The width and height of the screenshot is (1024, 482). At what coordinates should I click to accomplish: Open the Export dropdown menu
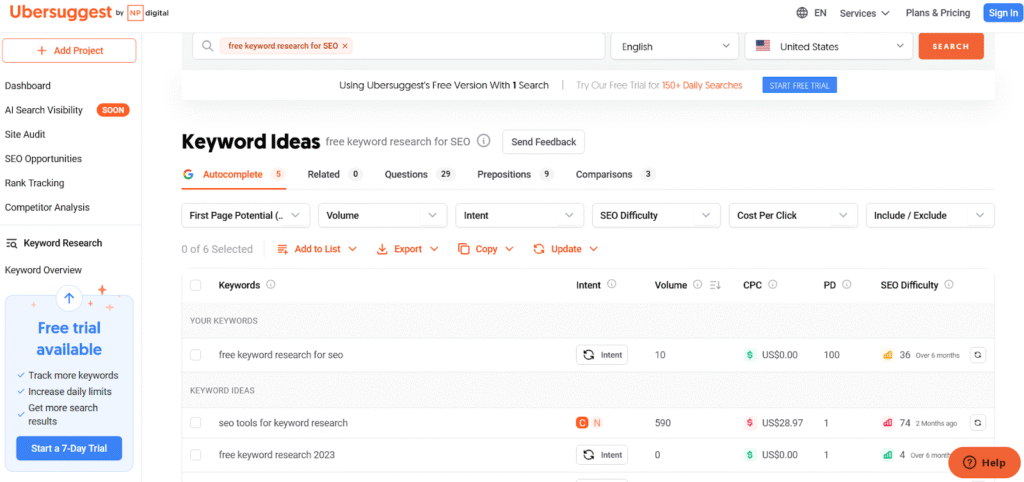click(407, 249)
